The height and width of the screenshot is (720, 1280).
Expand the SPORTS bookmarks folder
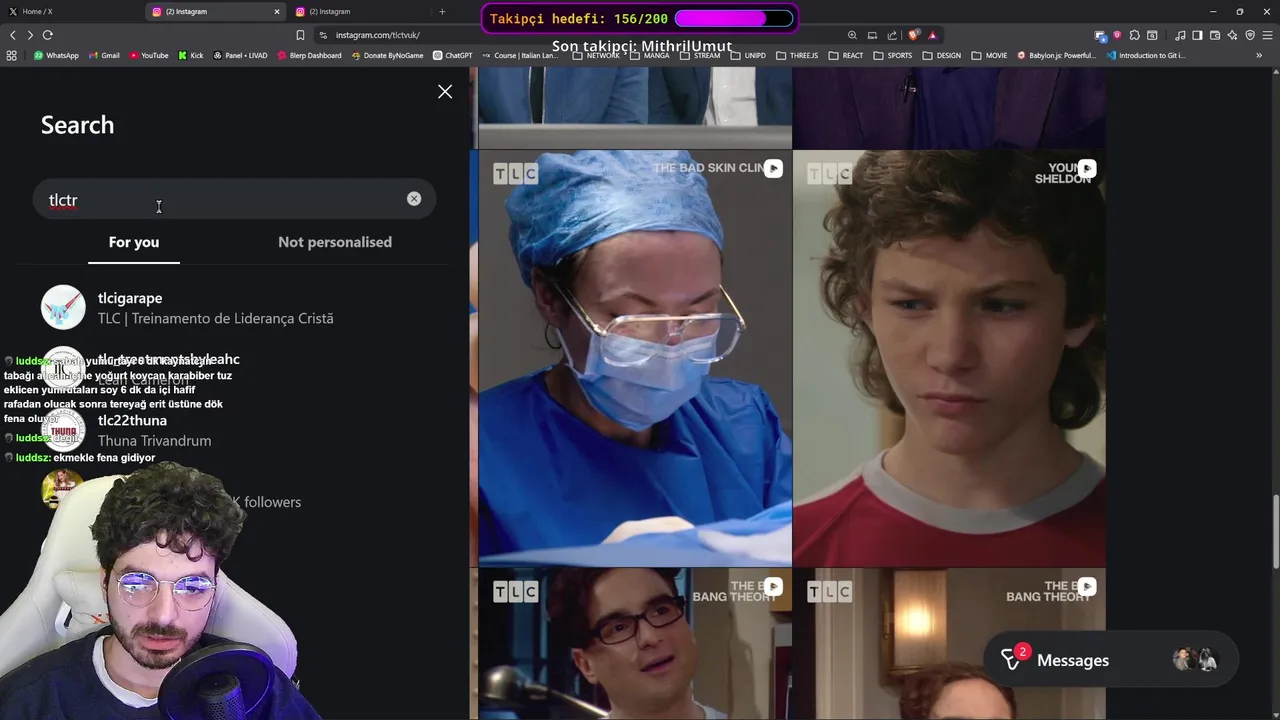pos(893,55)
